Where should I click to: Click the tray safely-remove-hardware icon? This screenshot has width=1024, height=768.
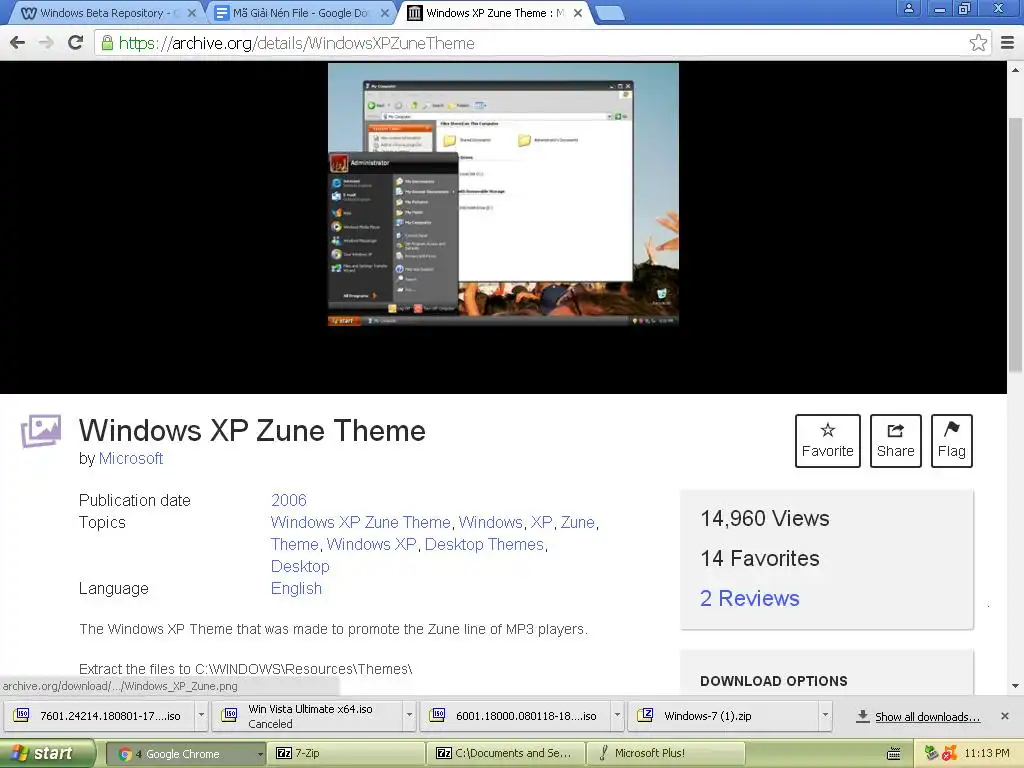pos(932,753)
